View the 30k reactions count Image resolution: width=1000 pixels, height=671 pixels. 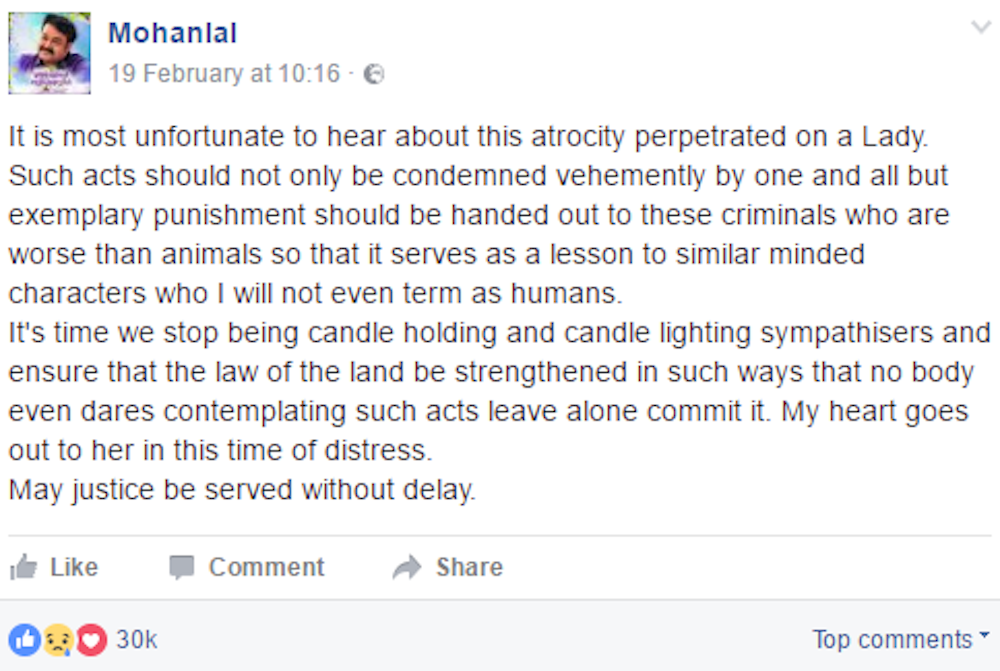tap(136, 640)
